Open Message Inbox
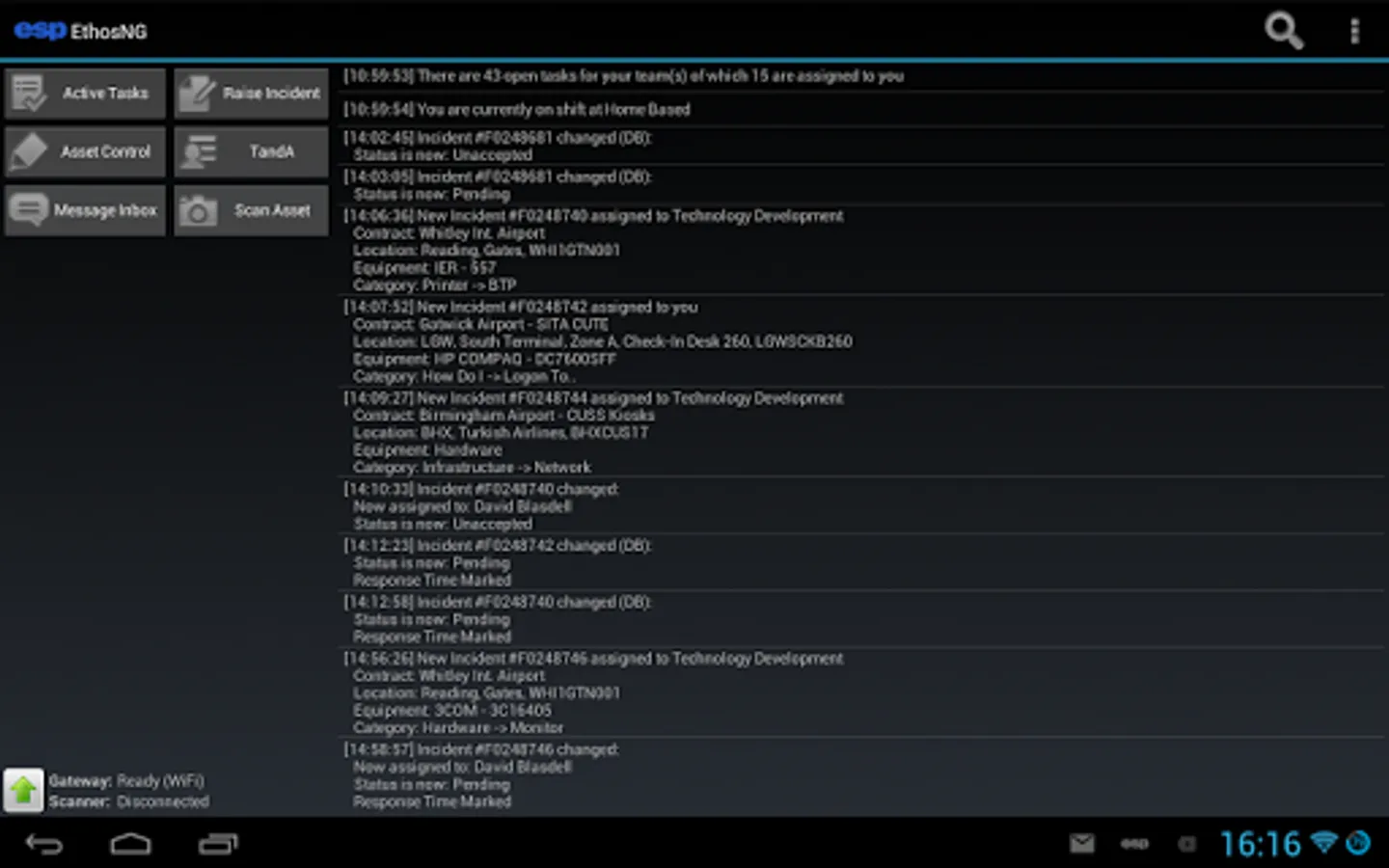Viewport: 1389px width, 868px height. 85,210
